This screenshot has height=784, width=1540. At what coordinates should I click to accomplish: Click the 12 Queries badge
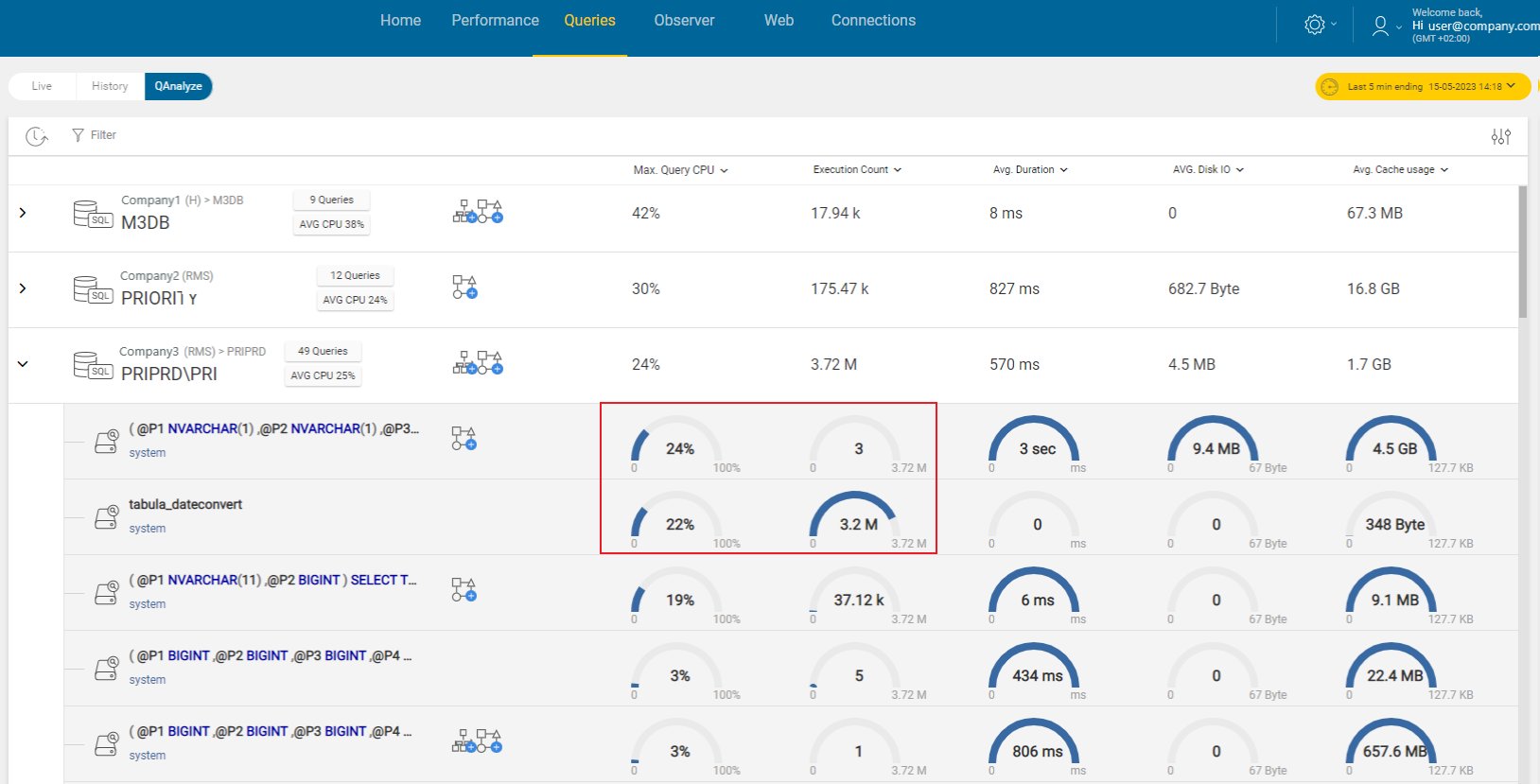(x=355, y=275)
